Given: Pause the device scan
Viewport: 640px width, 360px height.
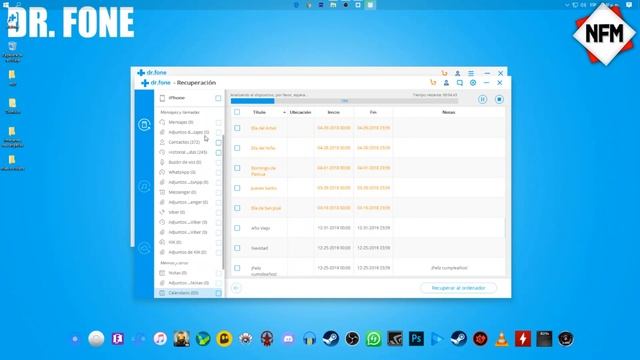Looking at the screenshot, I should click(482, 99).
